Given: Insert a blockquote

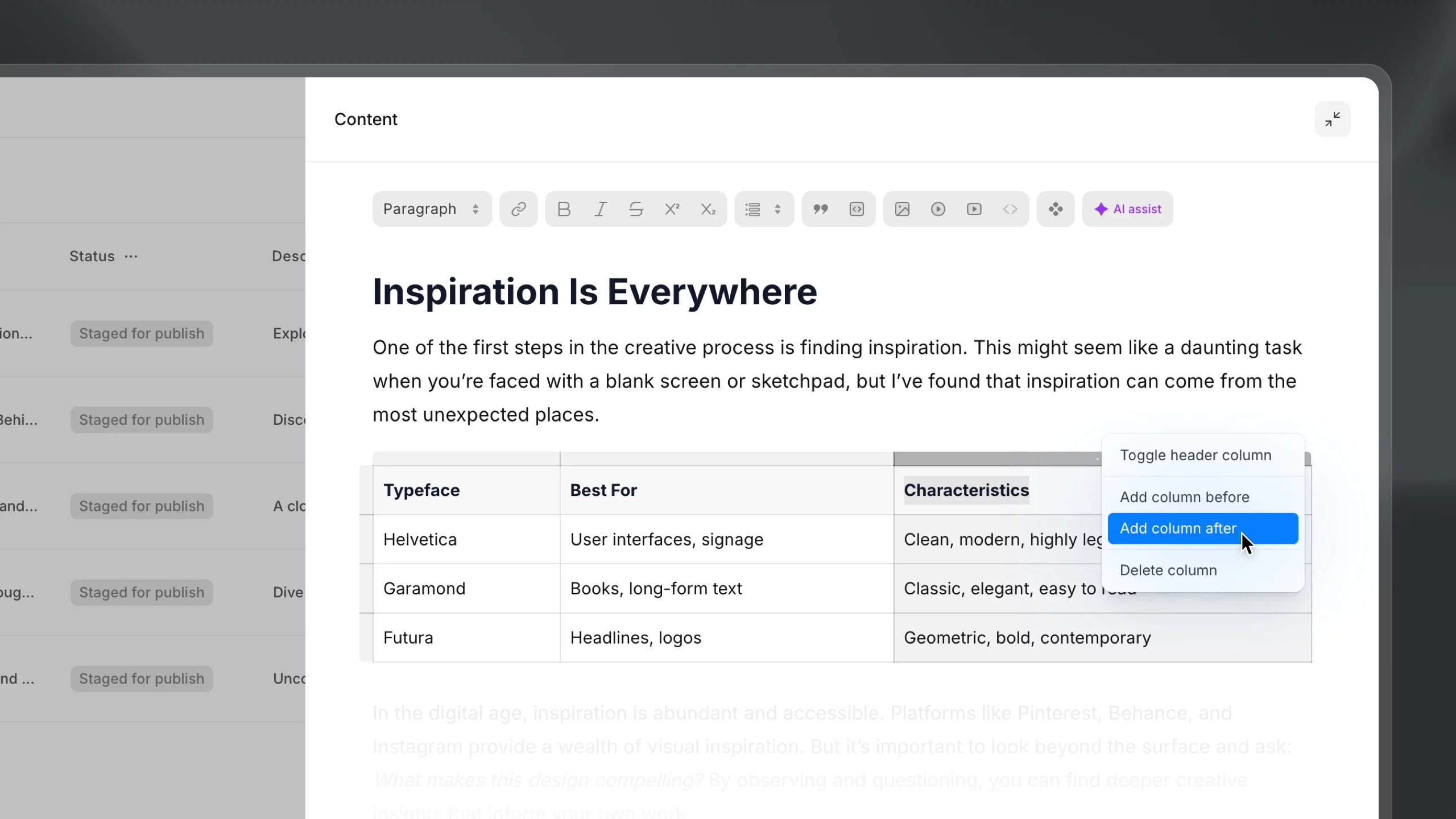Looking at the screenshot, I should click(821, 209).
